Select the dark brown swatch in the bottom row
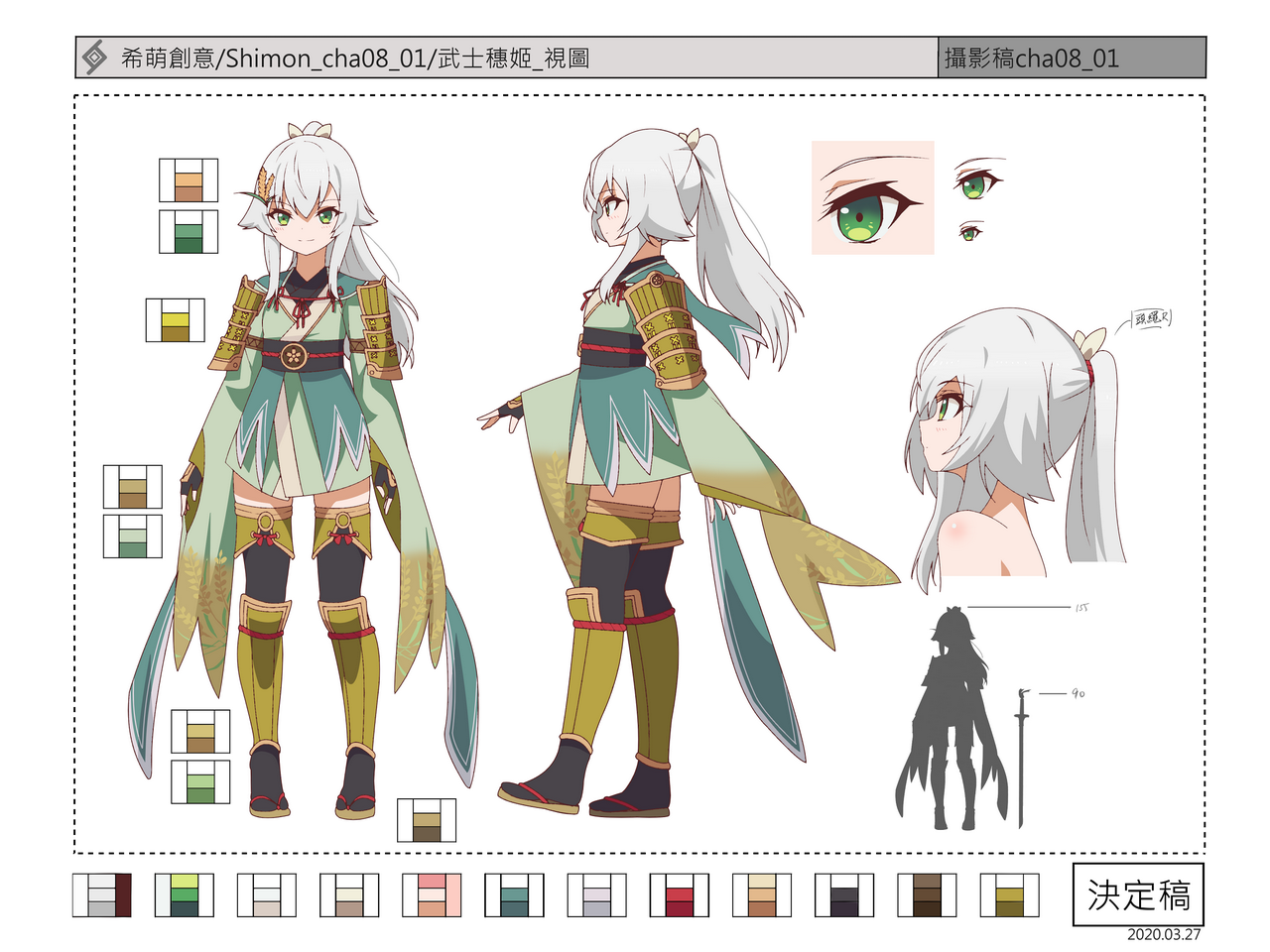This screenshot has height=952, width=1270. [x=926, y=895]
